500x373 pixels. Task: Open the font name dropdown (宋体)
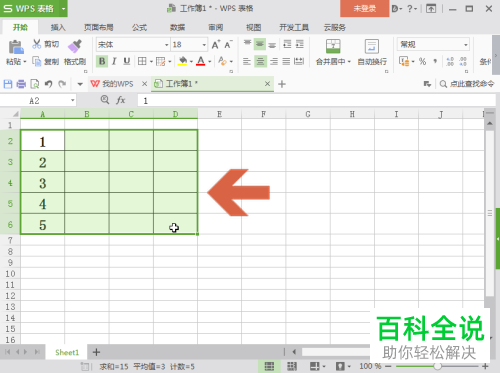tap(166, 45)
